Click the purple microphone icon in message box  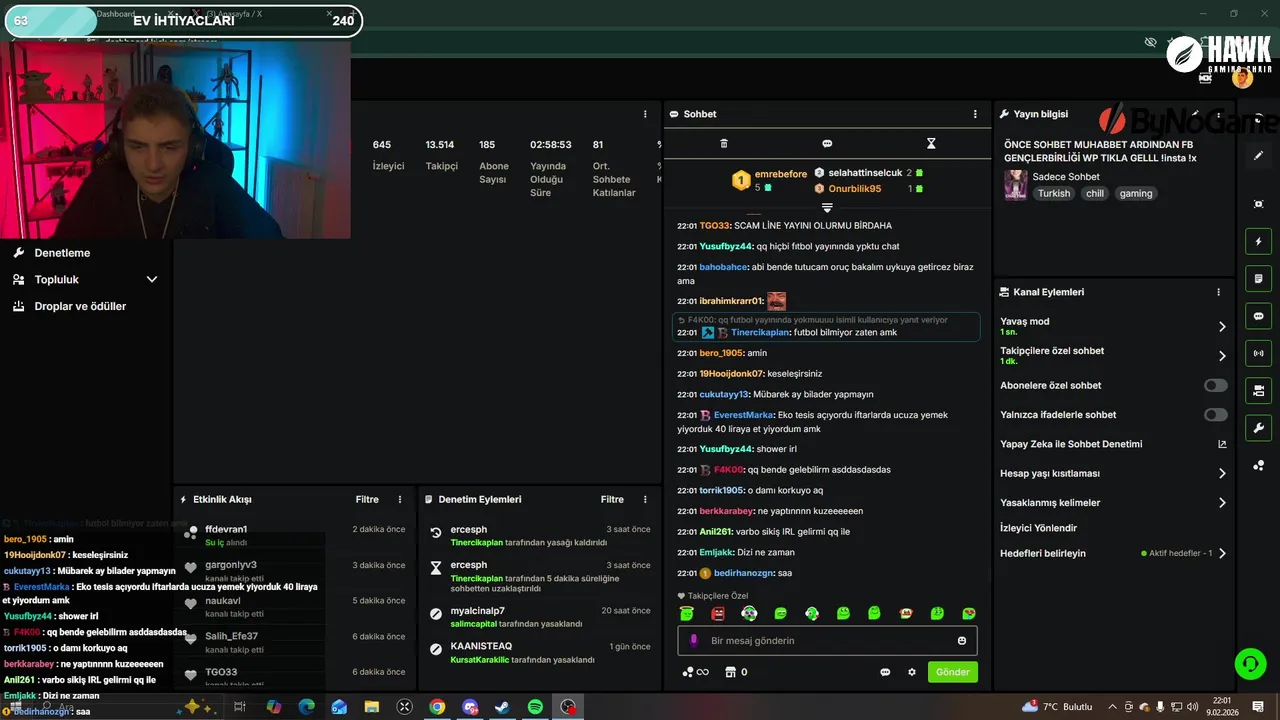694,641
